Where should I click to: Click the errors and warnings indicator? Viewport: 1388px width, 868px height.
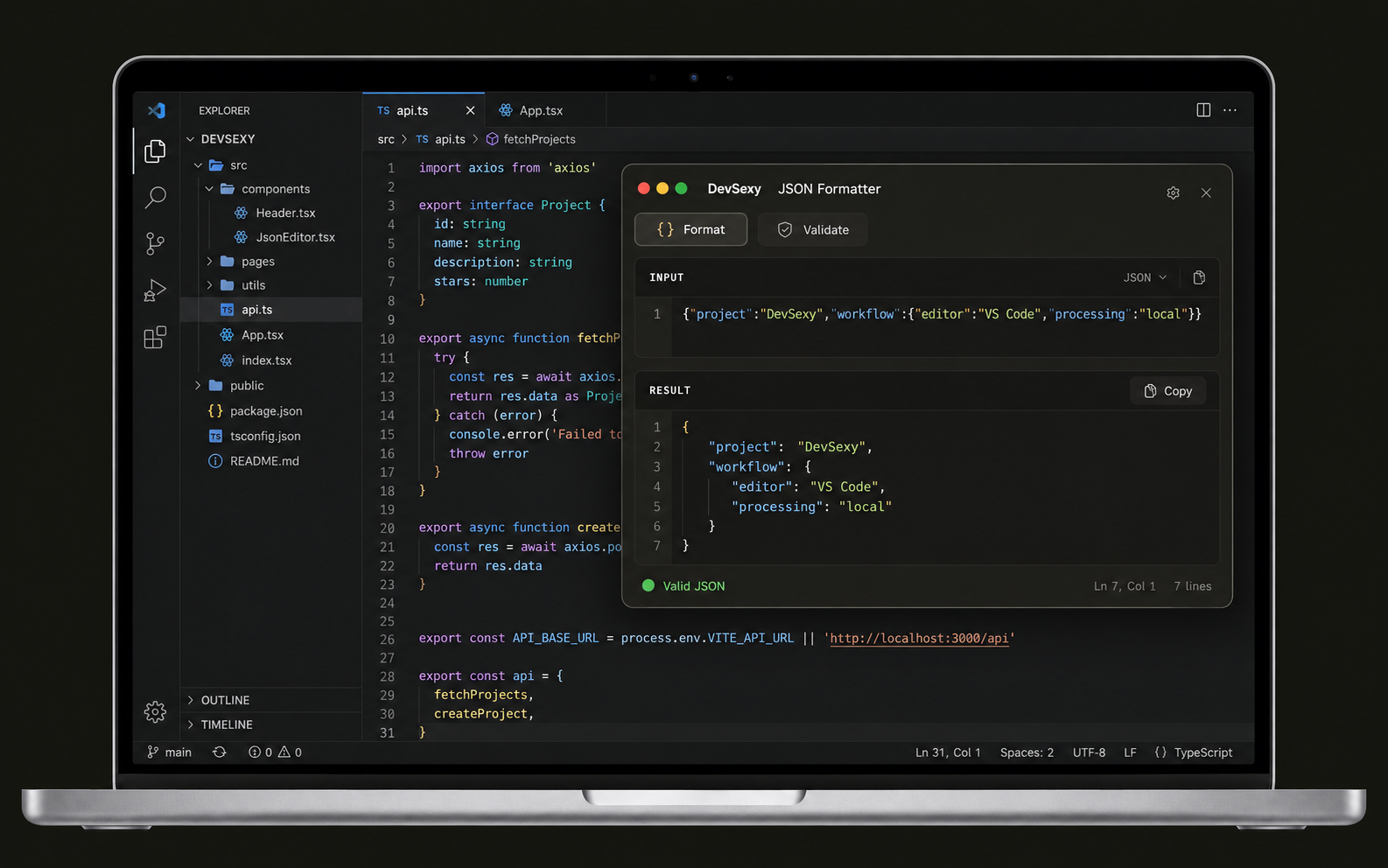pyautogui.click(x=275, y=752)
